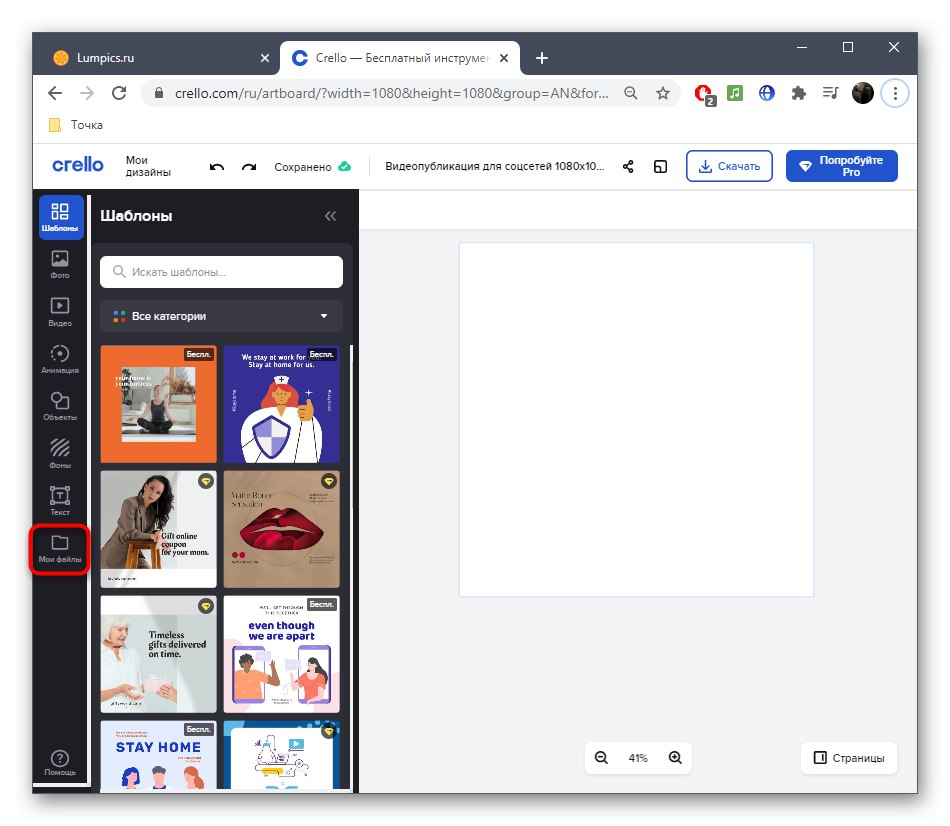This screenshot has height=826, width=950.
Task: Edit design title Видеопубликация для соцсетей
Action: point(494,166)
